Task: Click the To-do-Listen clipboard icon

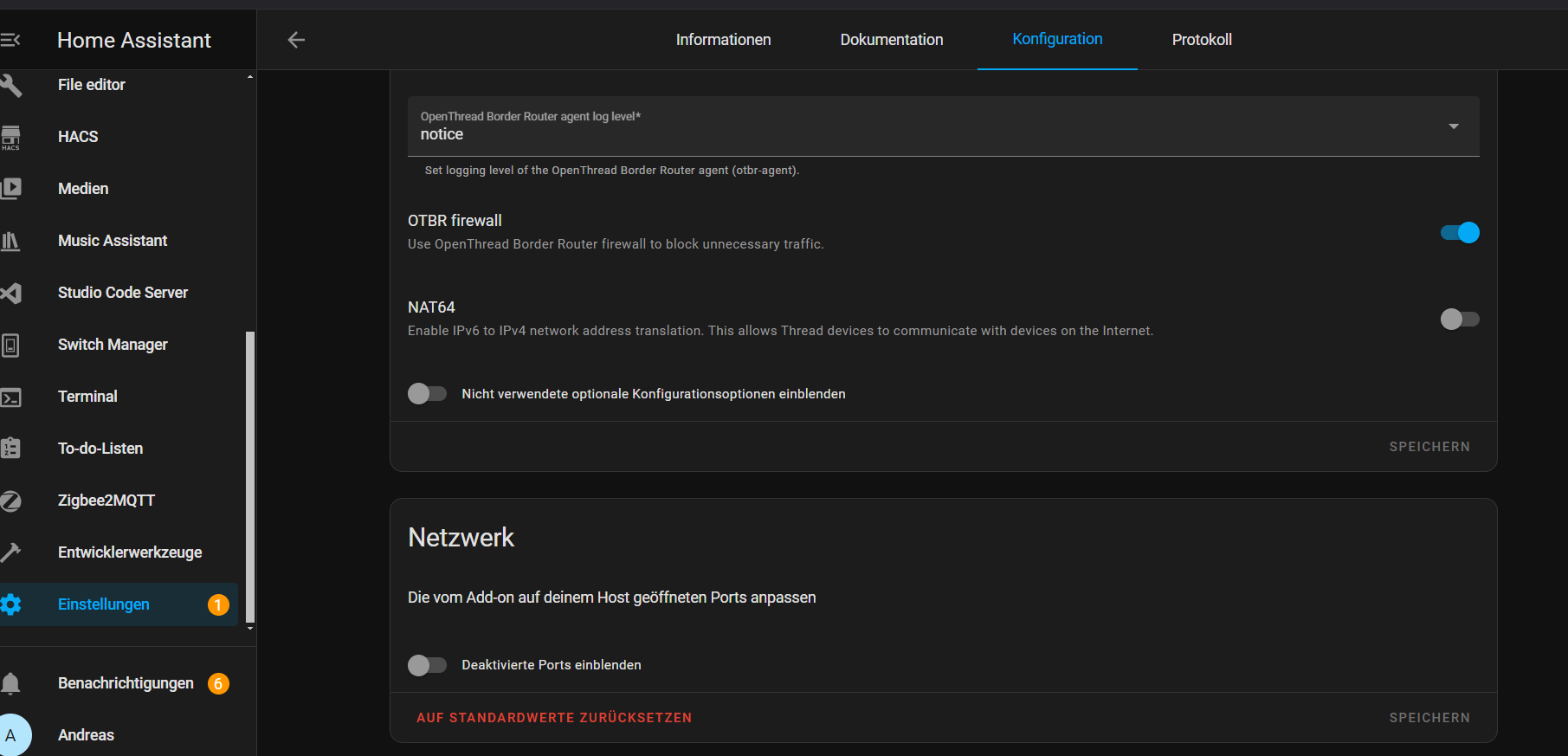Action: pyautogui.click(x=10, y=449)
